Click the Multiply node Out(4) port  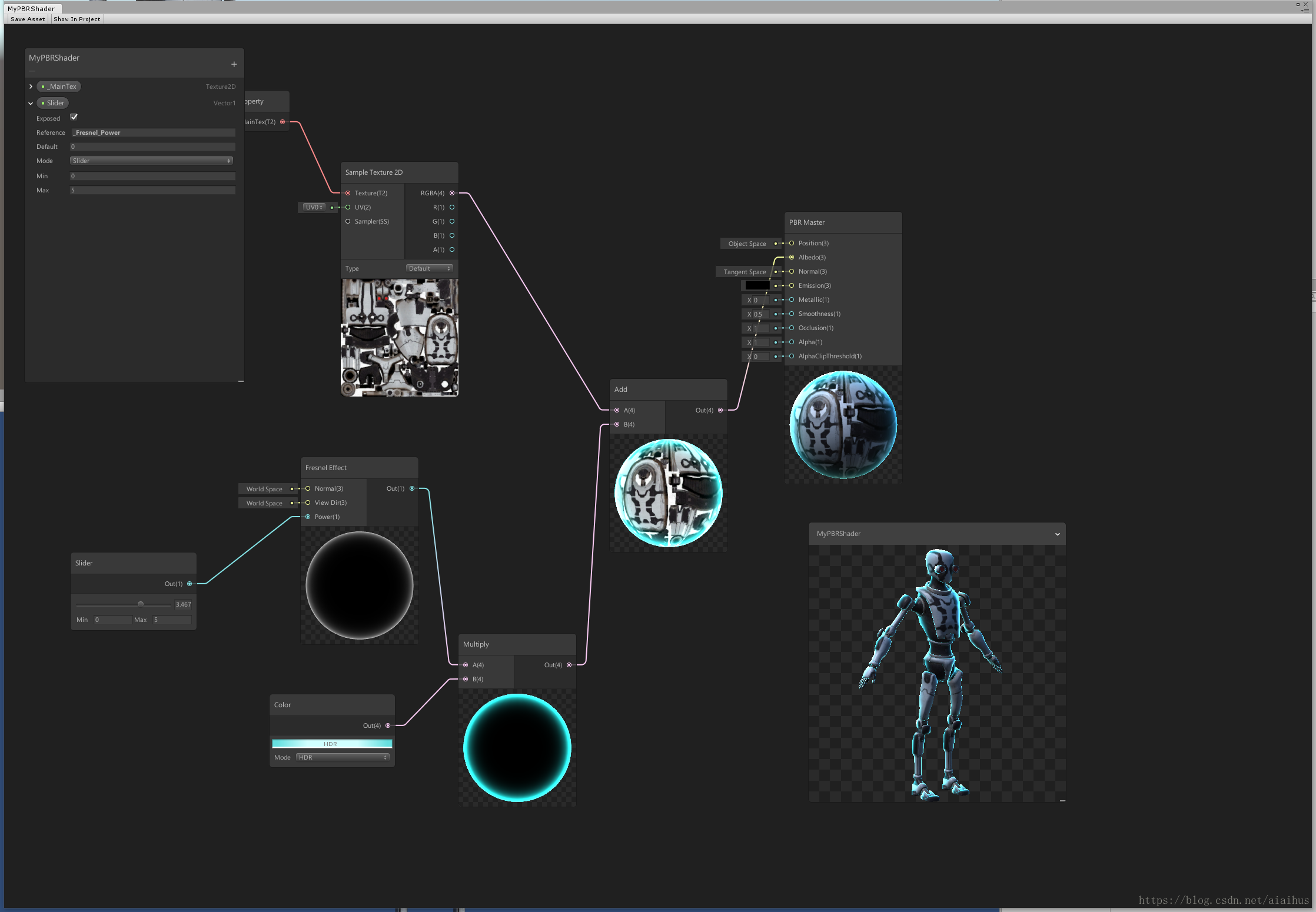pyautogui.click(x=569, y=665)
